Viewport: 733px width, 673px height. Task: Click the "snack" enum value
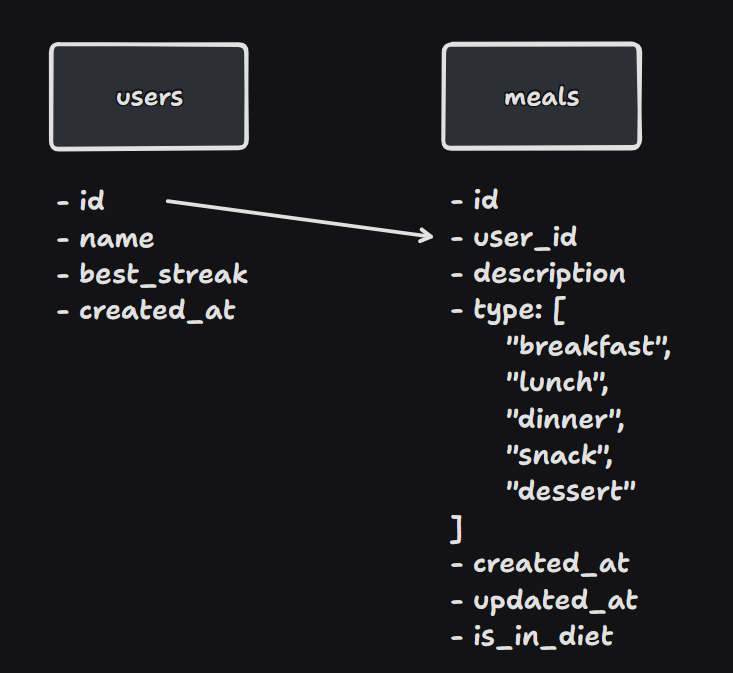coord(559,455)
